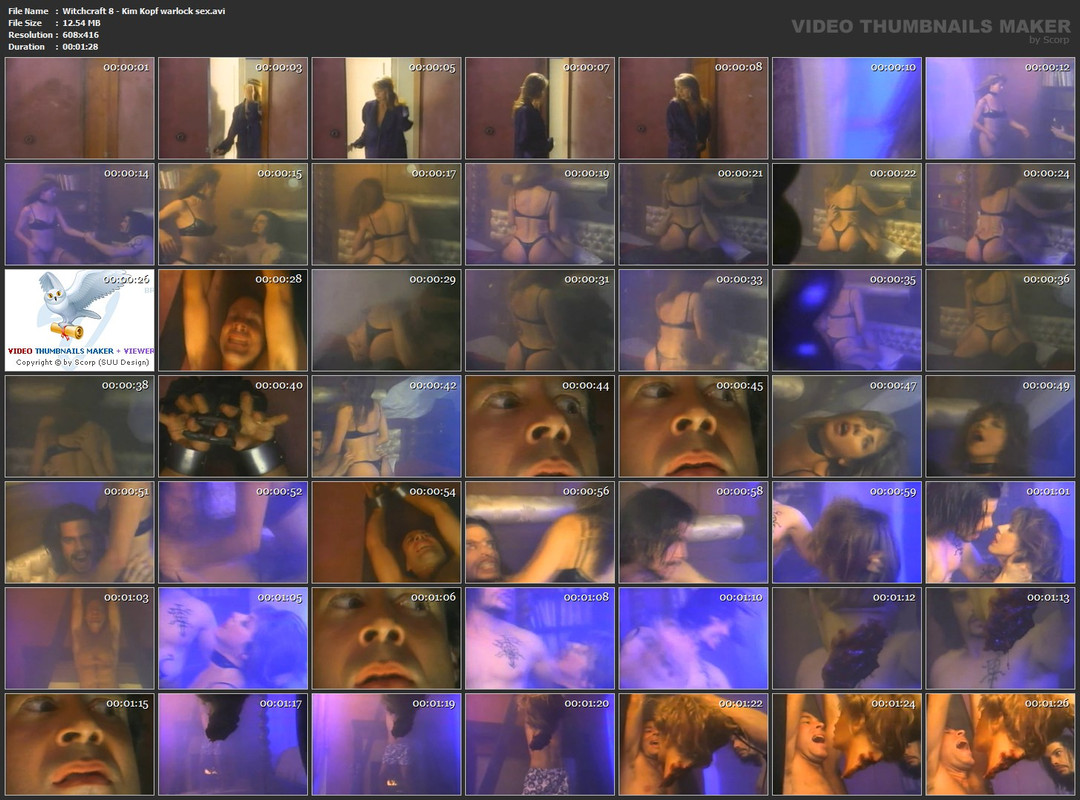The height and width of the screenshot is (800, 1080).
Task: Pick the thumbnail timestamped 00:00:59
Action: [847, 533]
